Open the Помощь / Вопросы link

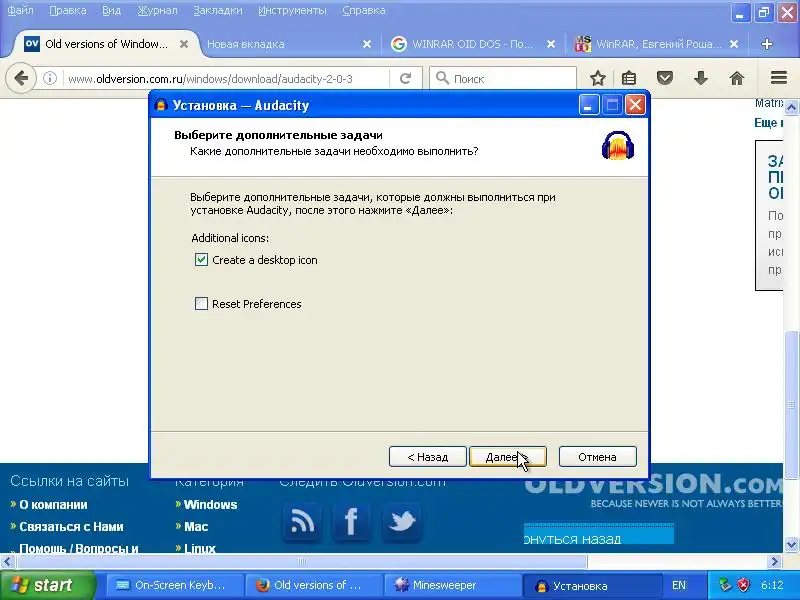[x=79, y=548]
